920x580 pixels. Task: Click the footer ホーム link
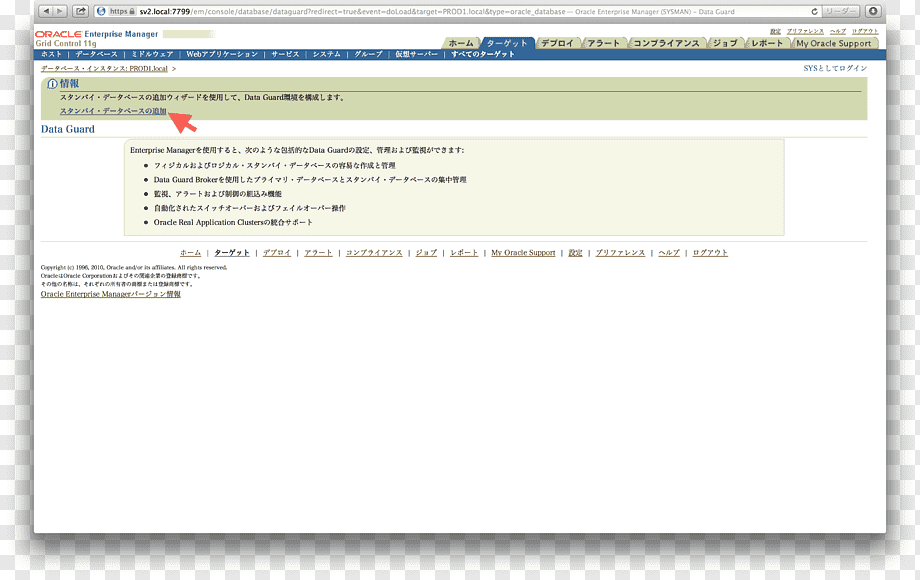190,253
